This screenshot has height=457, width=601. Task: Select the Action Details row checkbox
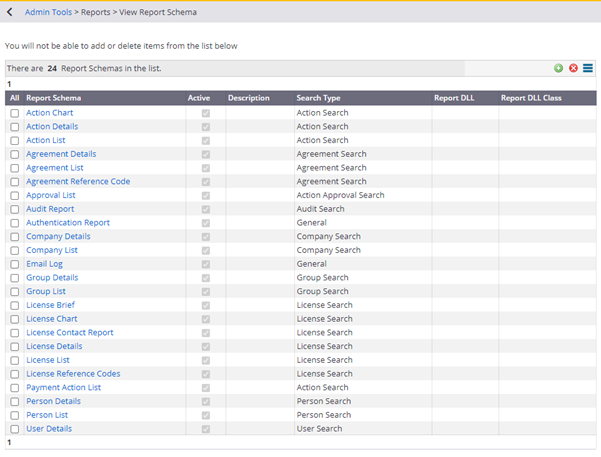click(x=15, y=127)
